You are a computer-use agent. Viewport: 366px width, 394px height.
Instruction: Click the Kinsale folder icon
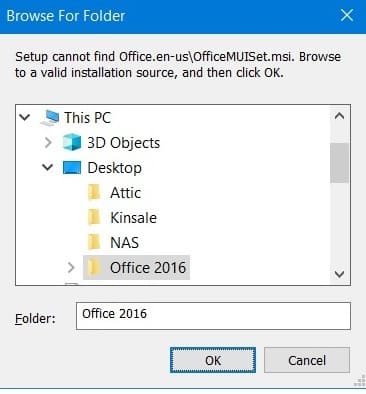point(94,218)
